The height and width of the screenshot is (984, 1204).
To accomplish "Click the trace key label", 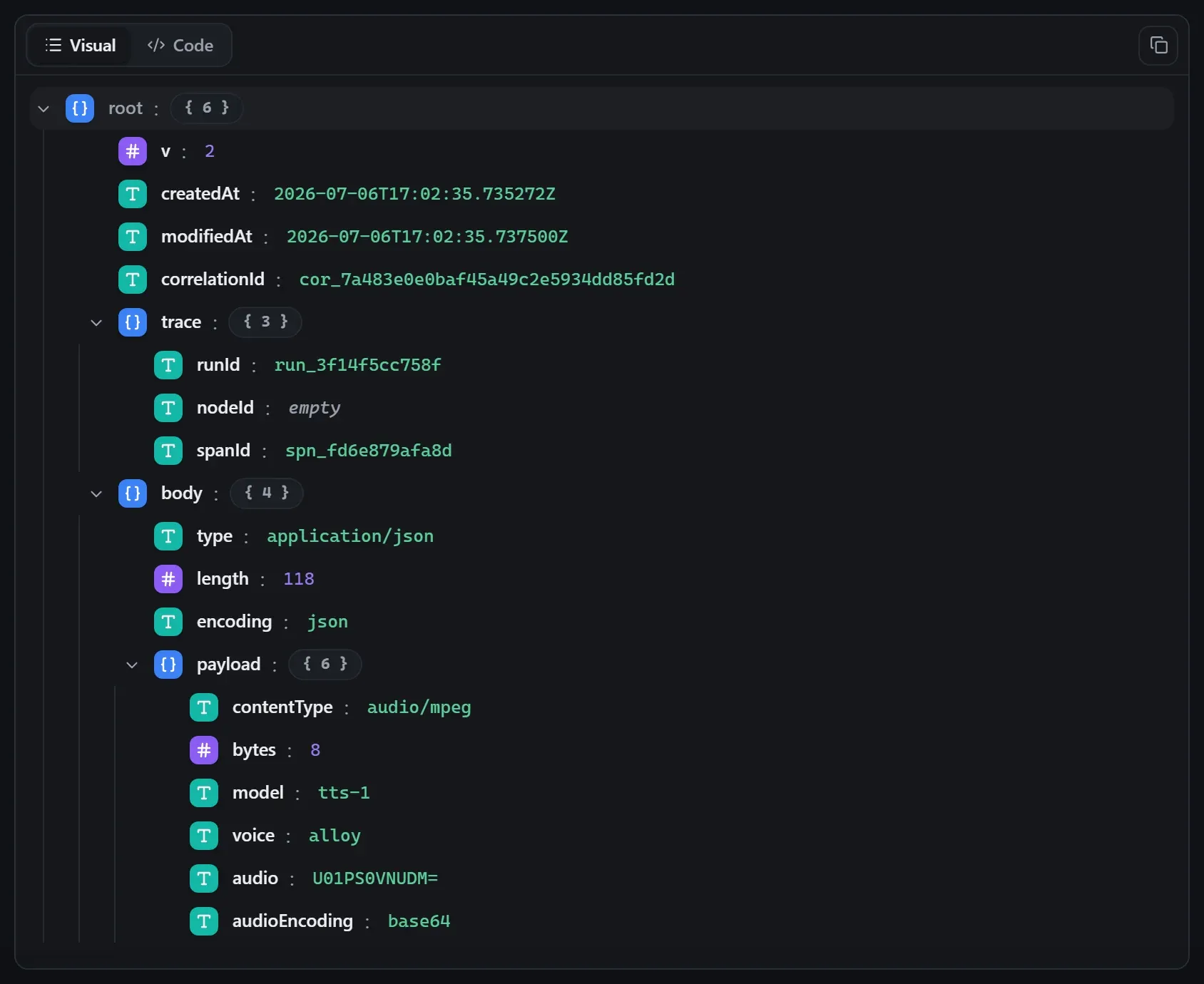I will tap(181, 322).
